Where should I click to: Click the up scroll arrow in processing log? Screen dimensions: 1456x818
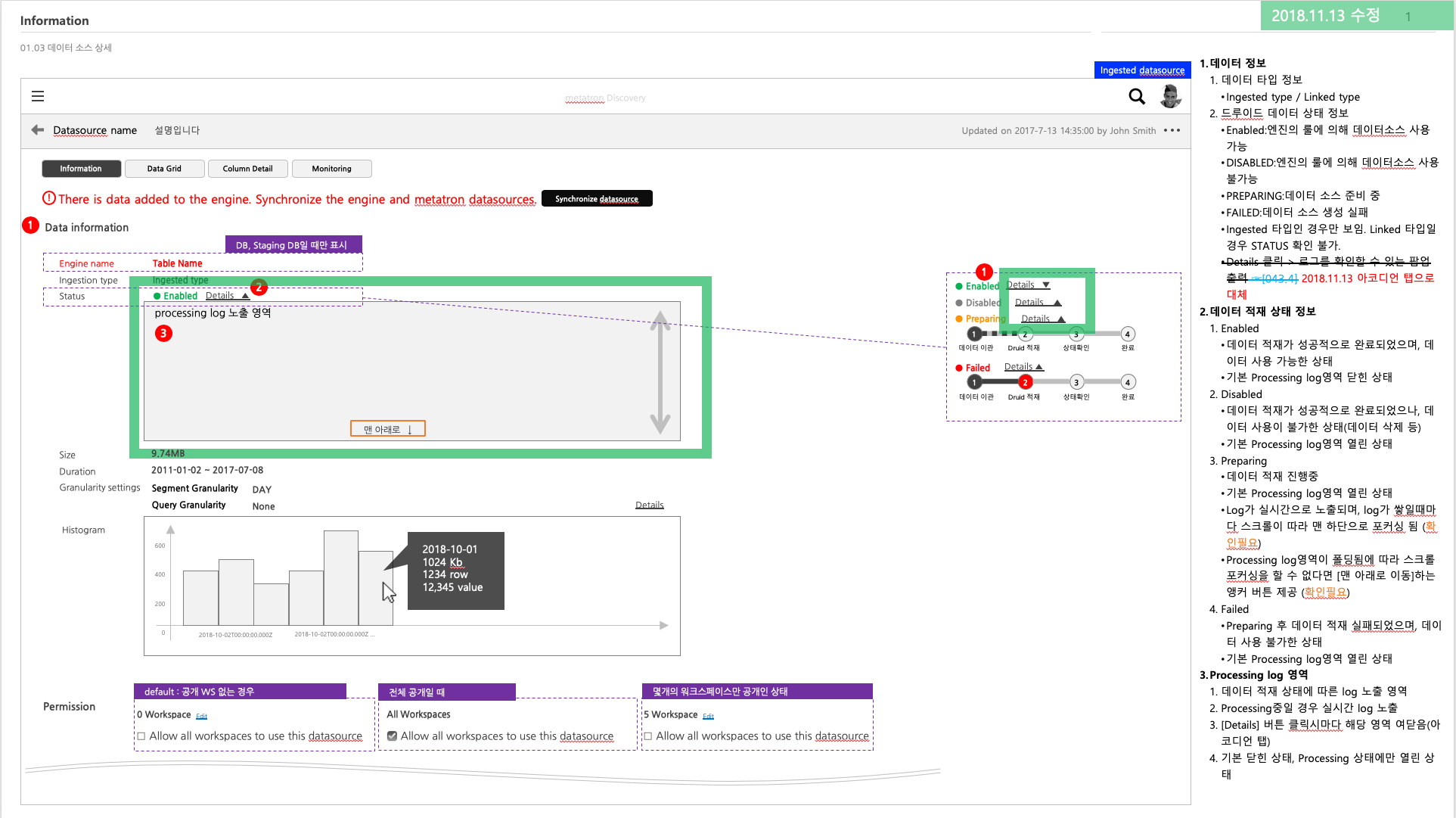point(661,319)
